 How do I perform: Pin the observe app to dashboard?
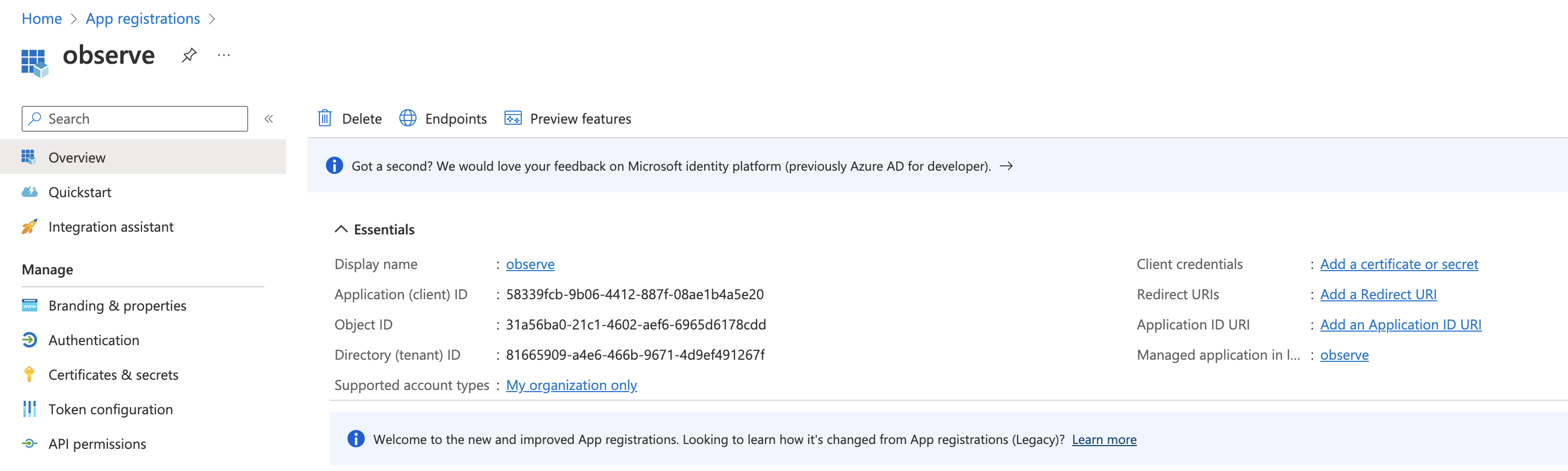click(189, 56)
